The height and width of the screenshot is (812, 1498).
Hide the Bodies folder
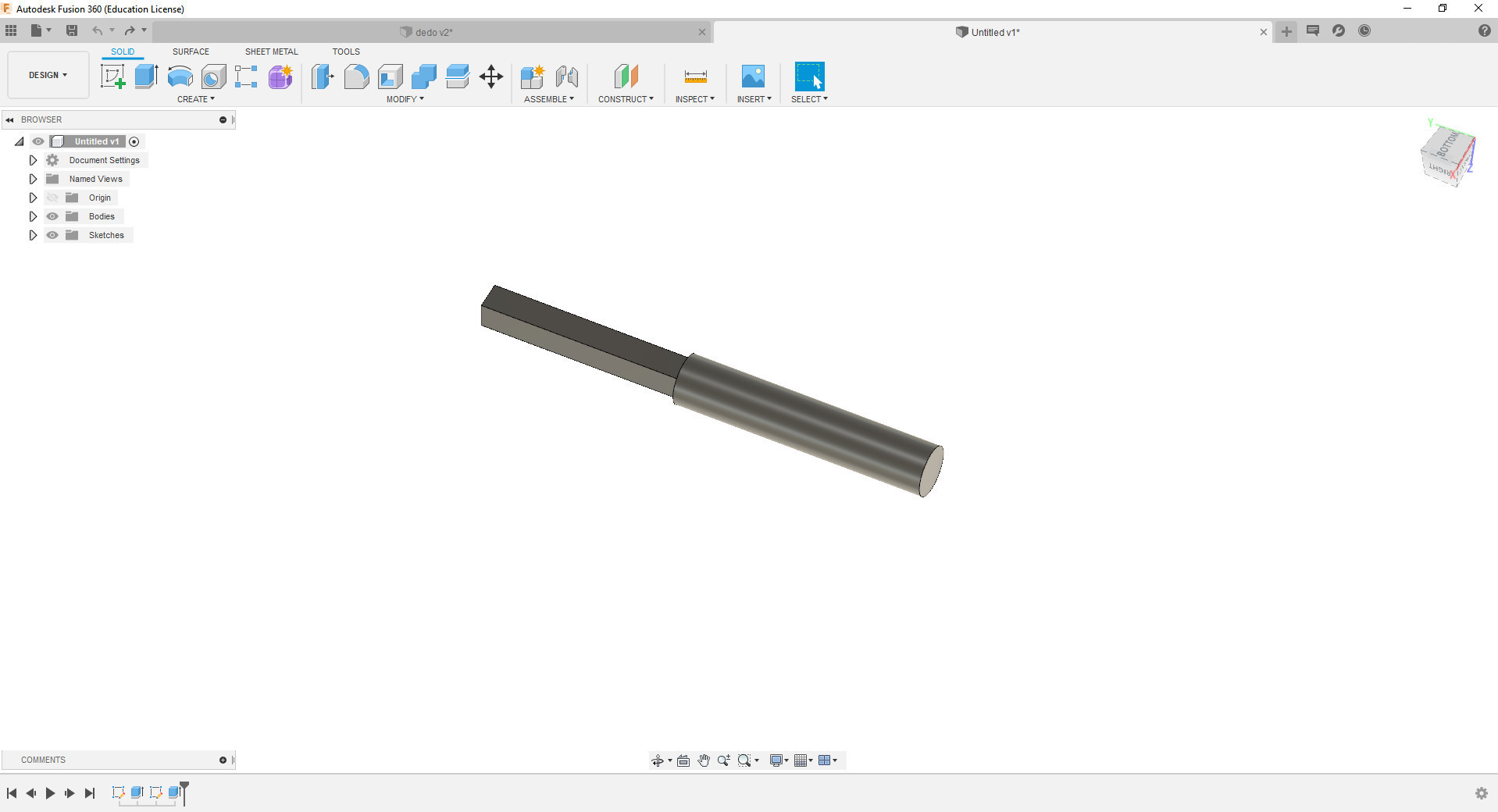[52, 216]
